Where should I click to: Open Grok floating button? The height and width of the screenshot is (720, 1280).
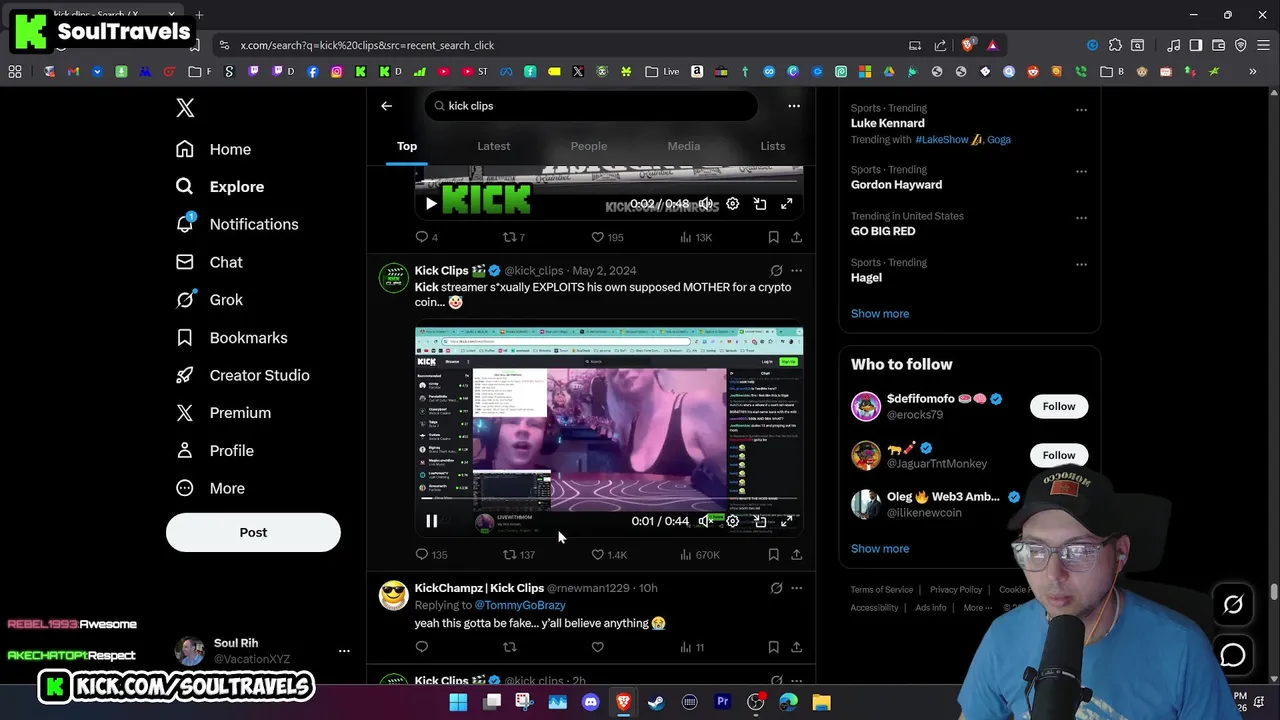[x=1233, y=604]
